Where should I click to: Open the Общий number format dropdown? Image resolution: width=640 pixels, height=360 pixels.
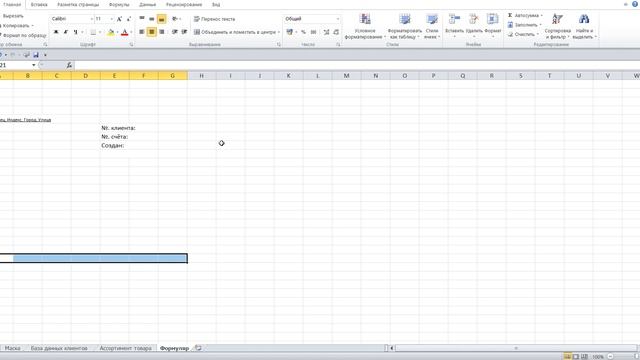pyautogui.click(x=337, y=19)
